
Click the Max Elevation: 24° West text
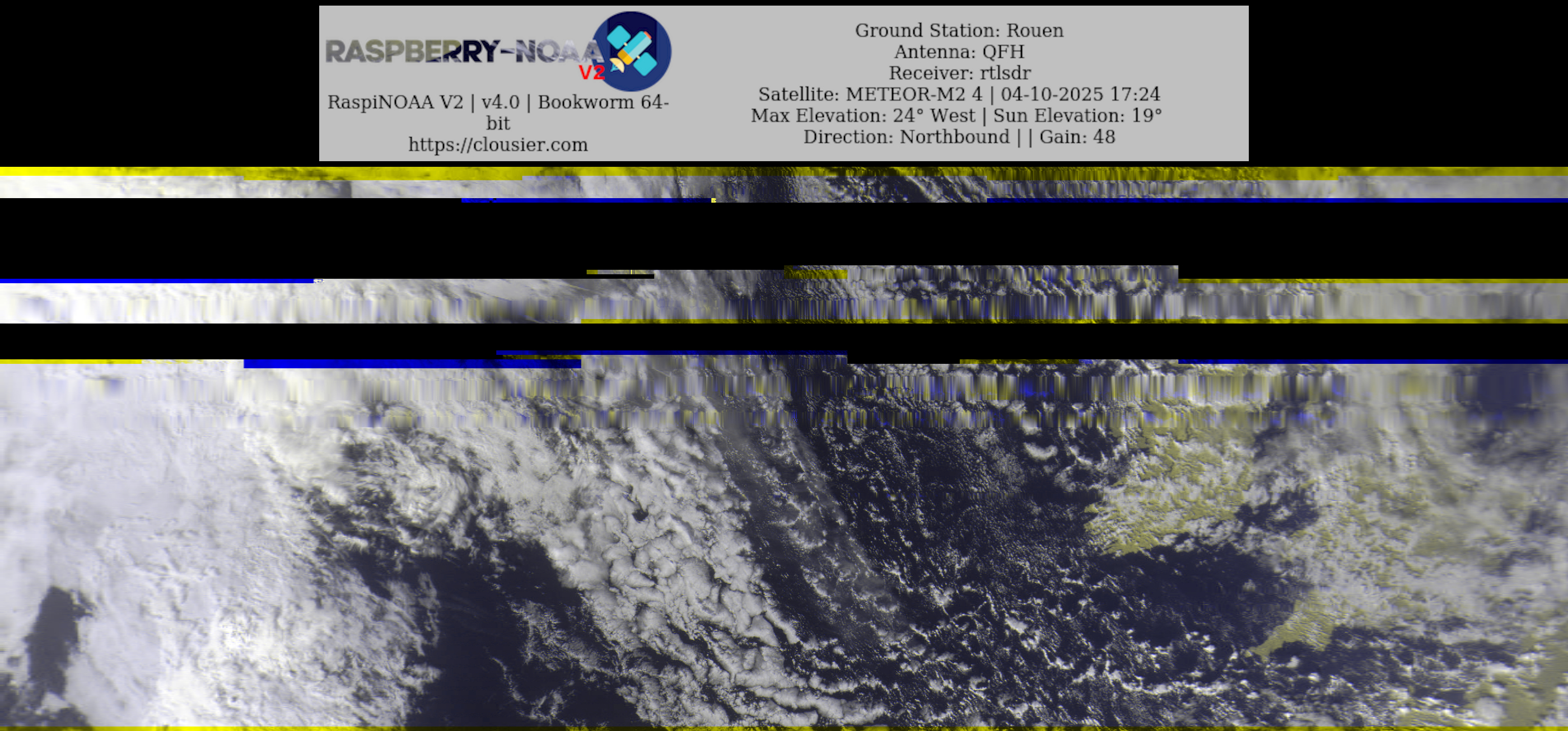[x=862, y=115]
